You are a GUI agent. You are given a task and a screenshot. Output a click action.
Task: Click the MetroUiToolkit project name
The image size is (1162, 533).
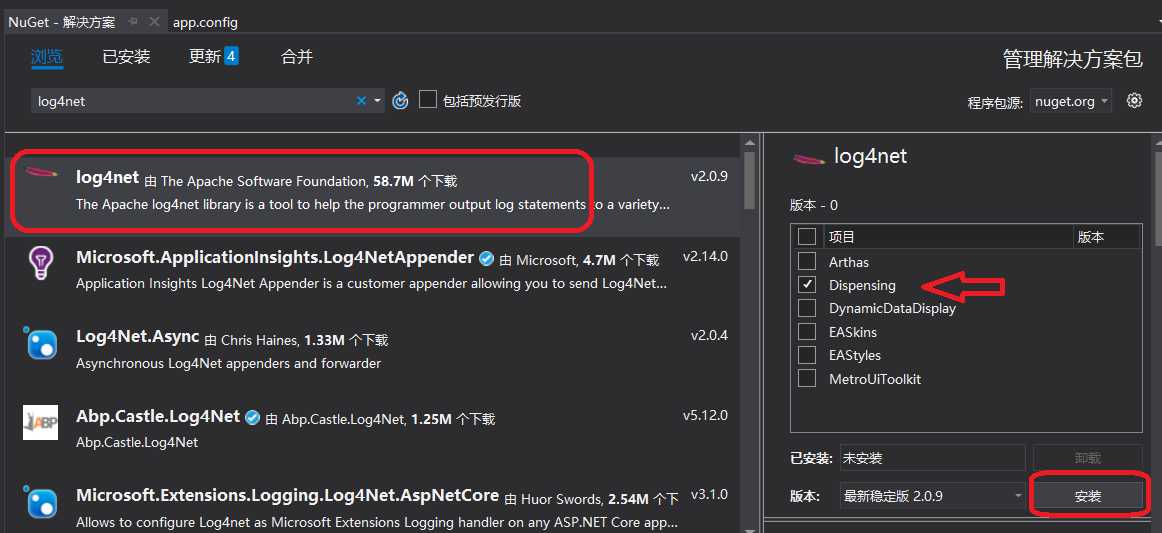click(874, 379)
